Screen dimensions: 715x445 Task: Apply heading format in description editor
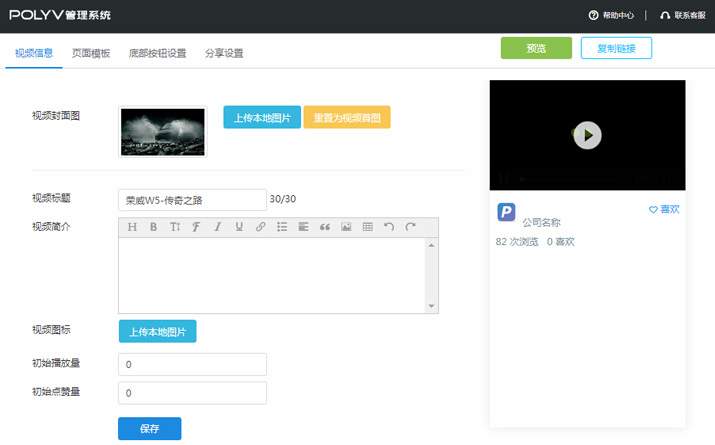click(132, 227)
